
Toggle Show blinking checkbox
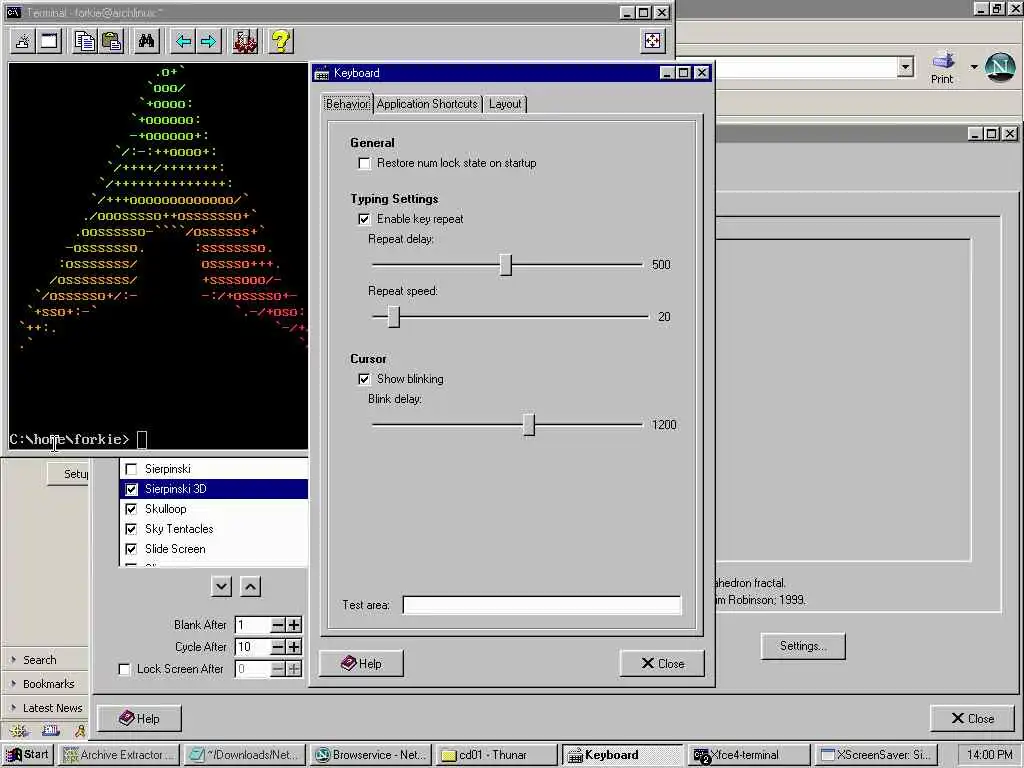click(x=364, y=379)
